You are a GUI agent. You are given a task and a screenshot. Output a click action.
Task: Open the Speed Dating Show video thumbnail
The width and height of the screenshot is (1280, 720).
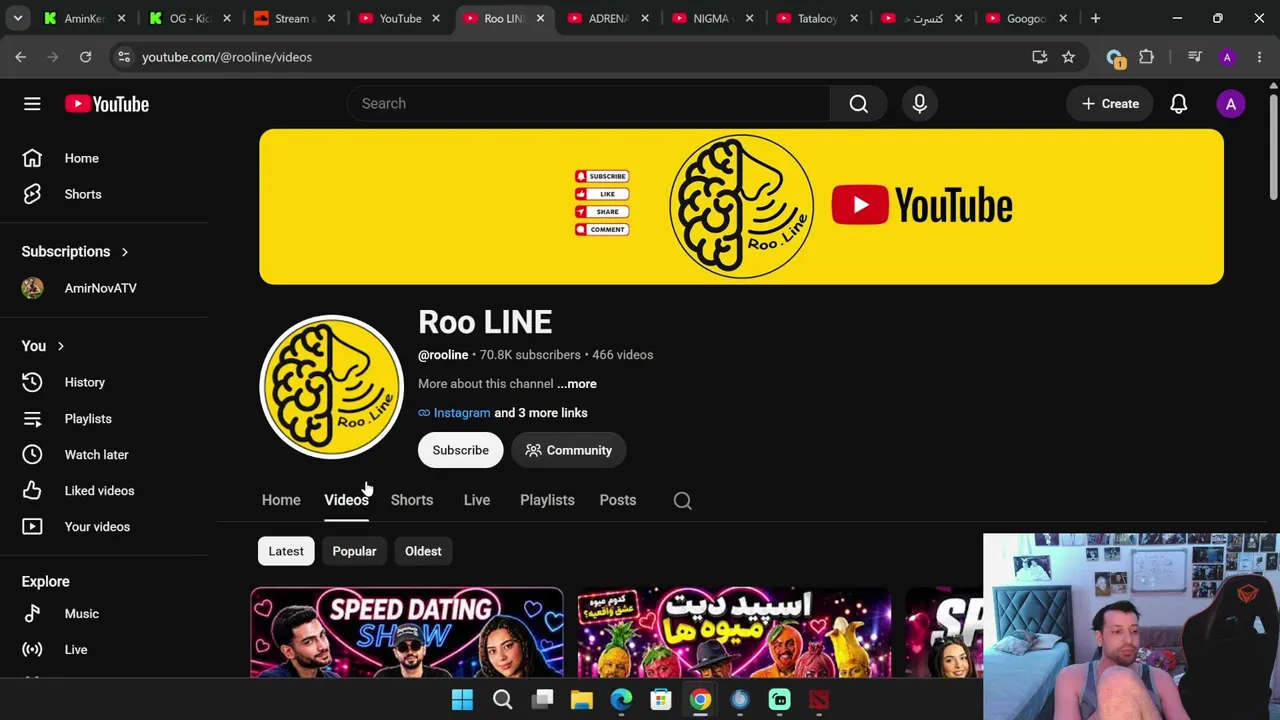click(x=407, y=633)
